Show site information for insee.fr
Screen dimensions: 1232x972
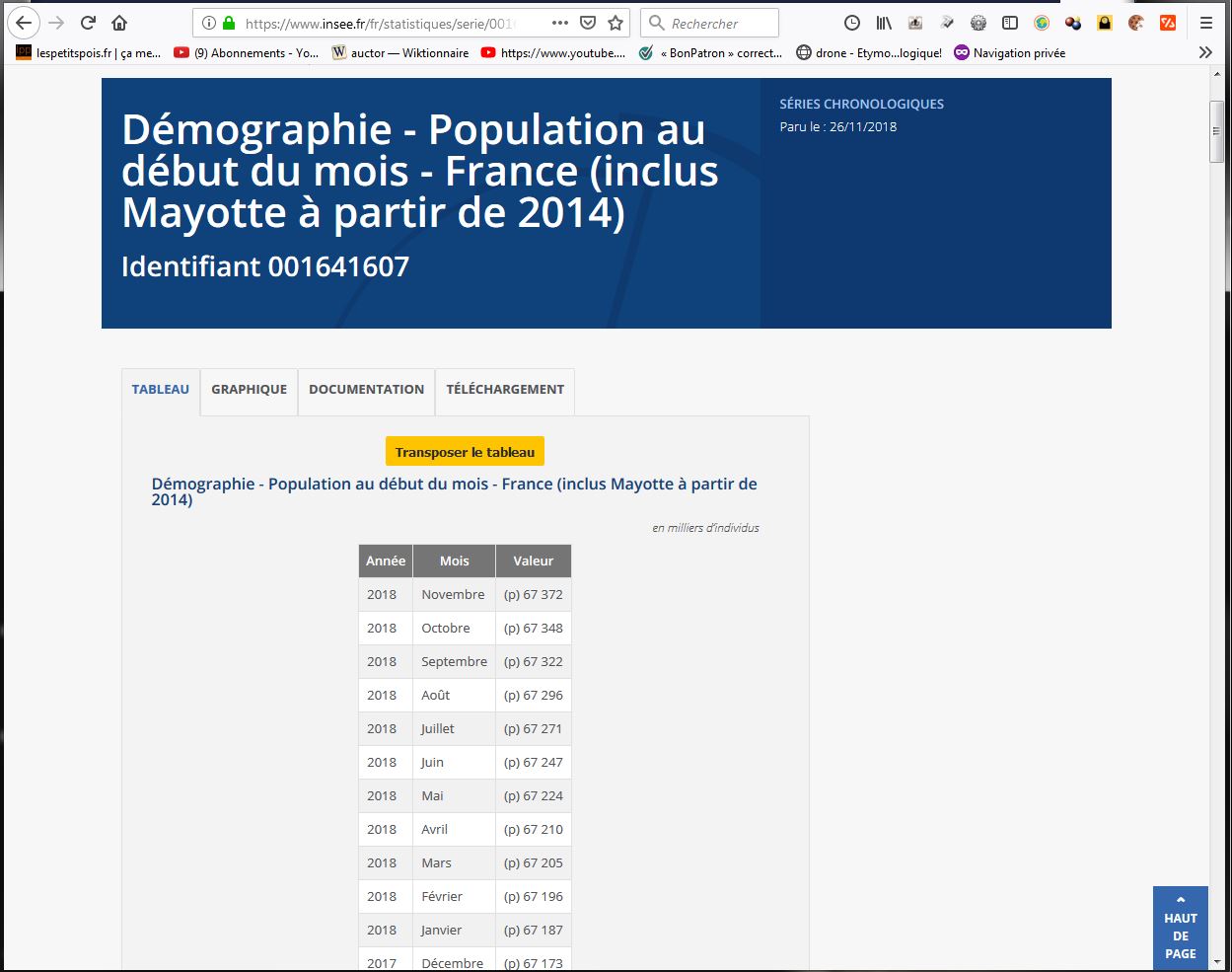pyautogui.click(x=209, y=23)
